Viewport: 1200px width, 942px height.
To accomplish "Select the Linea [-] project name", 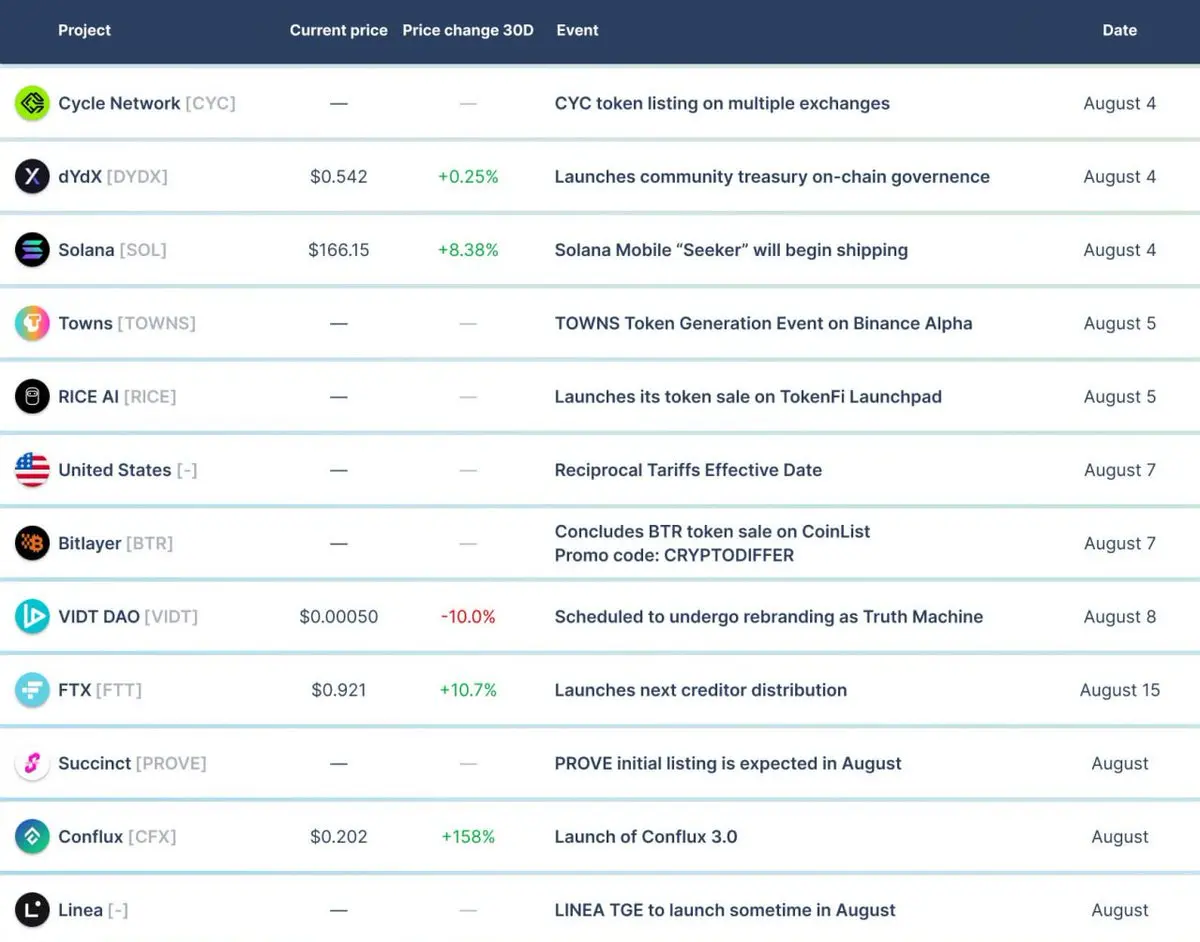I will click(93, 910).
